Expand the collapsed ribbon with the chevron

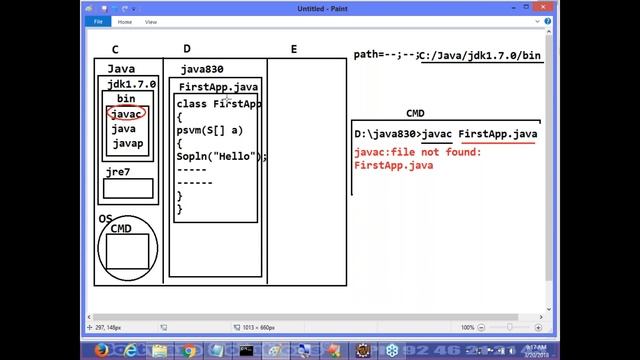click(x=537, y=21)
